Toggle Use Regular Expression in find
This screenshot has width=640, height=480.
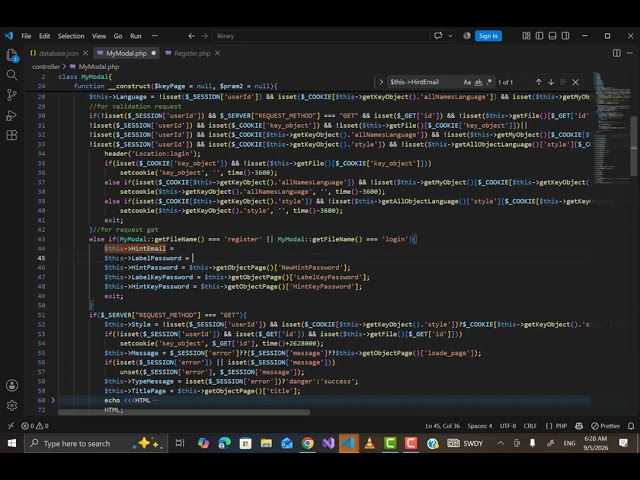click(x=489, y=82)
